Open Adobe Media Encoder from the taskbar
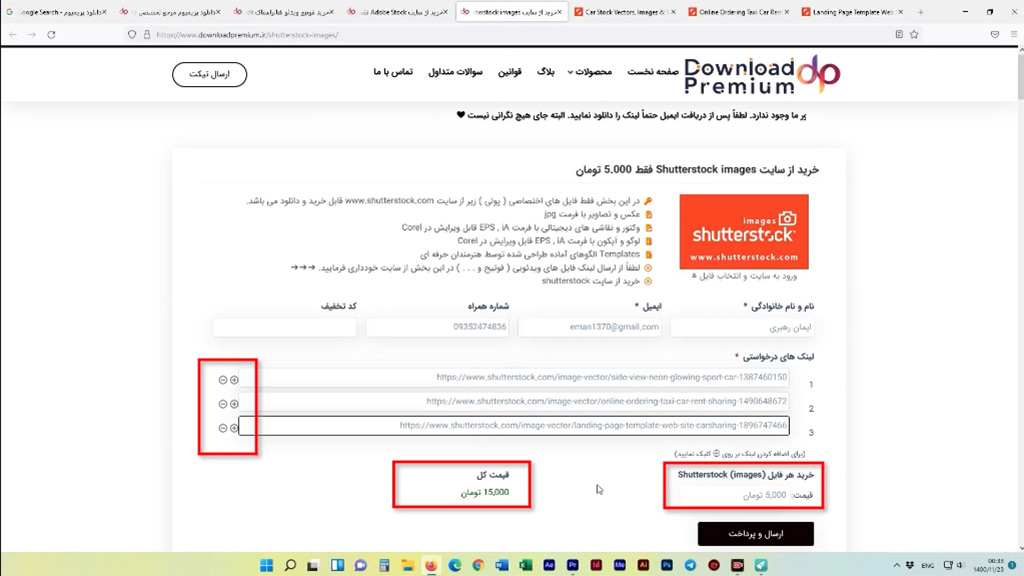 pos(620,565)
